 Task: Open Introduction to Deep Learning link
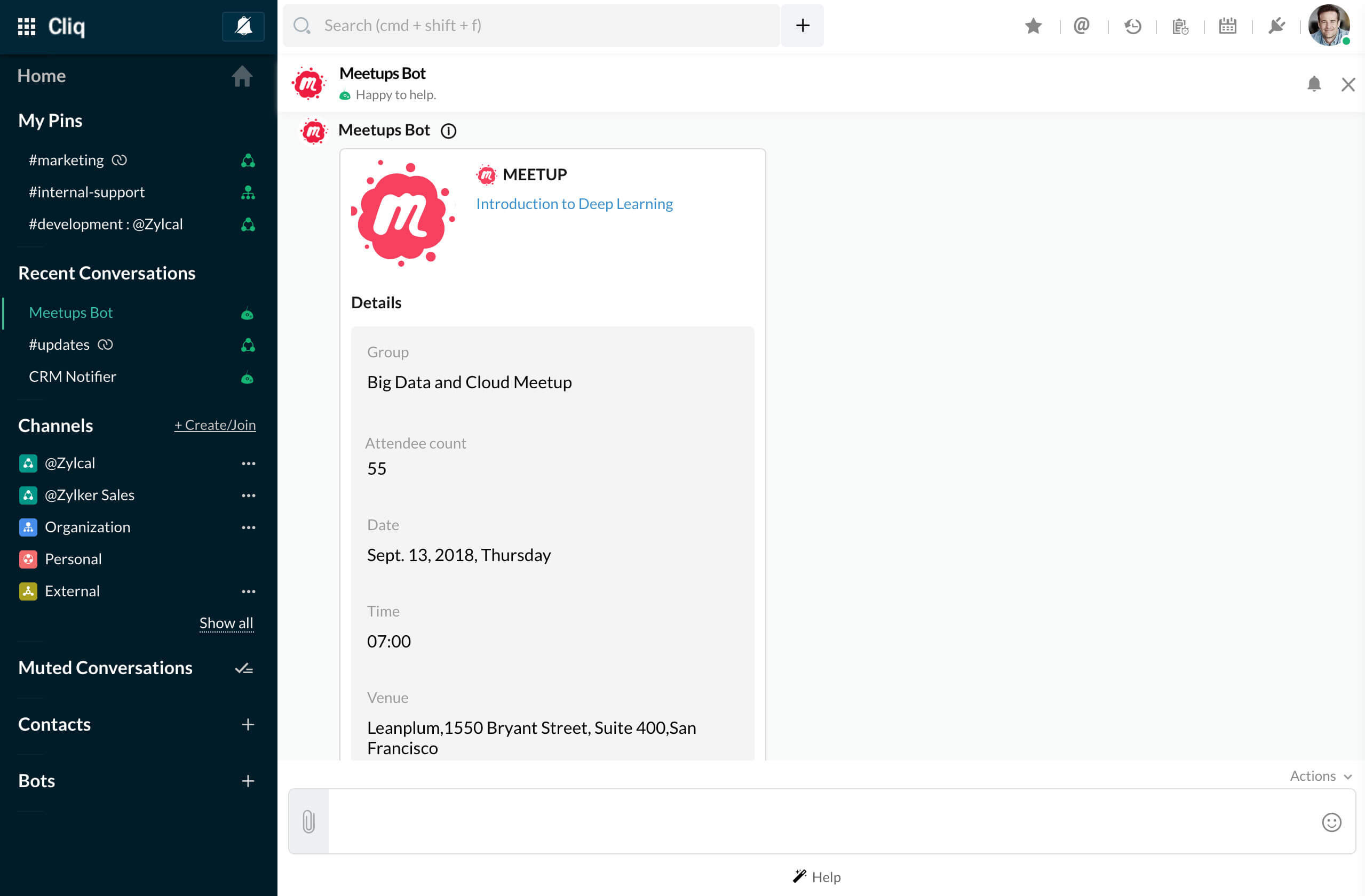[x=574, y=204]
